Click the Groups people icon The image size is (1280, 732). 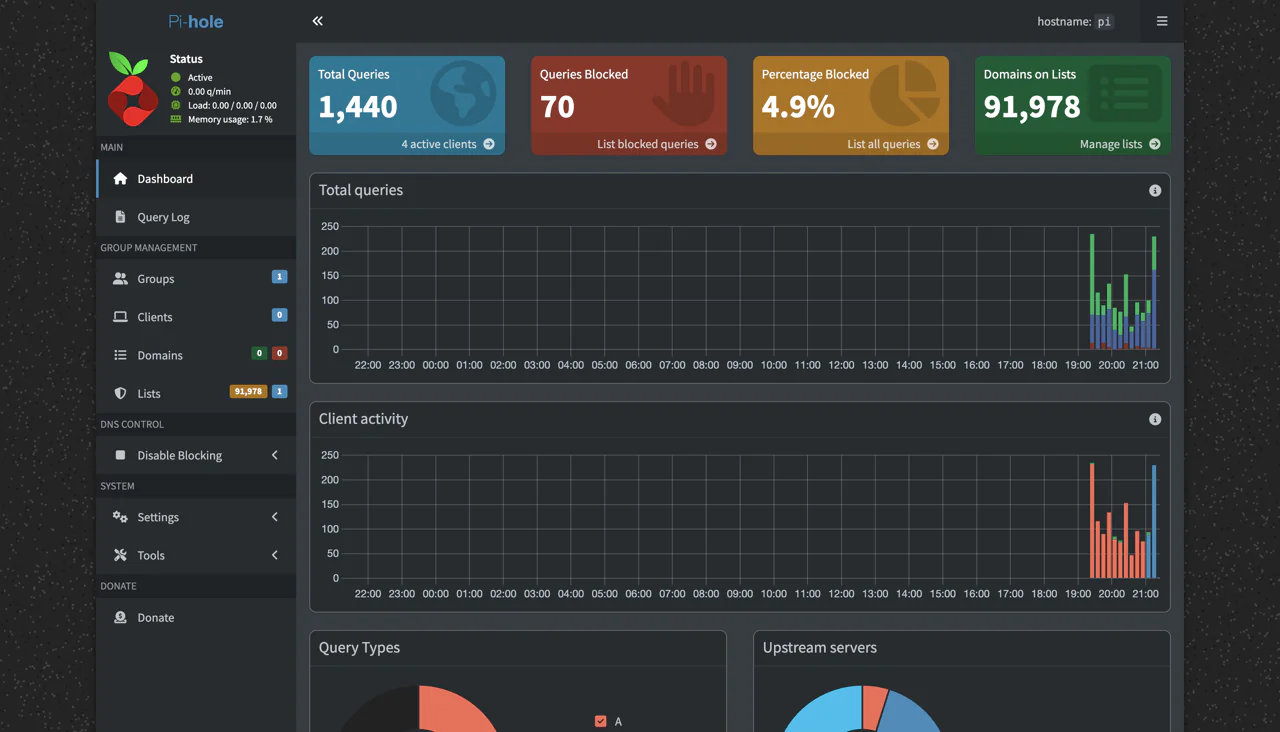[x=120, y=279]
